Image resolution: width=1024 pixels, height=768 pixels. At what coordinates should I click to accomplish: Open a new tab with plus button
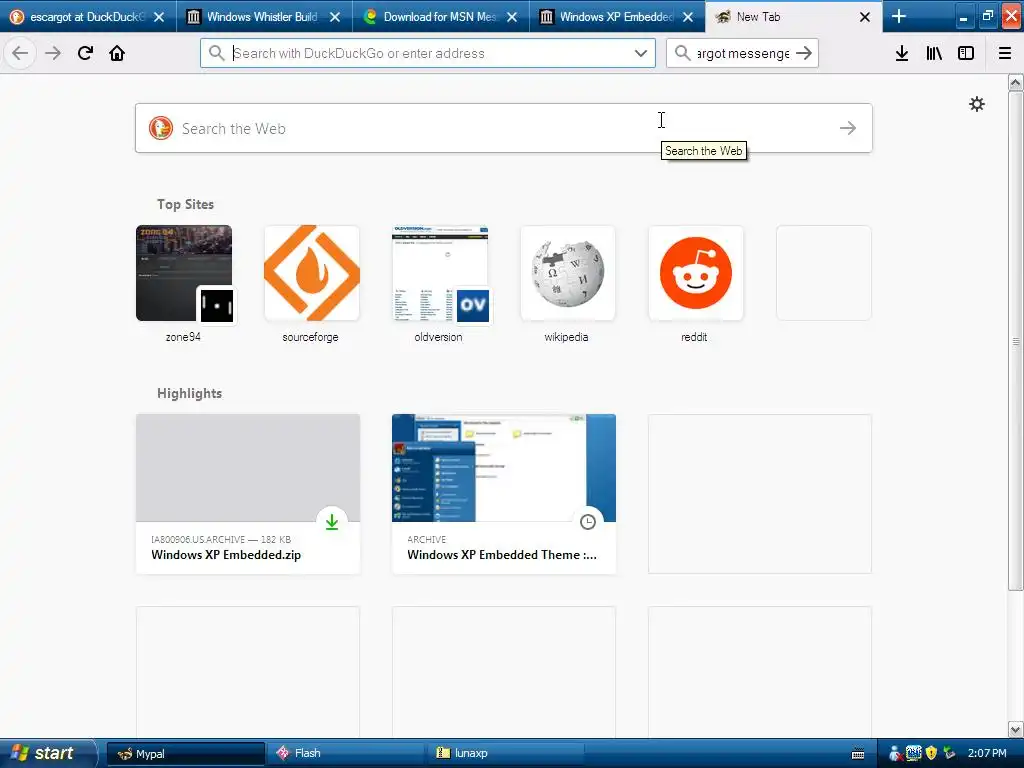(899, 16)
